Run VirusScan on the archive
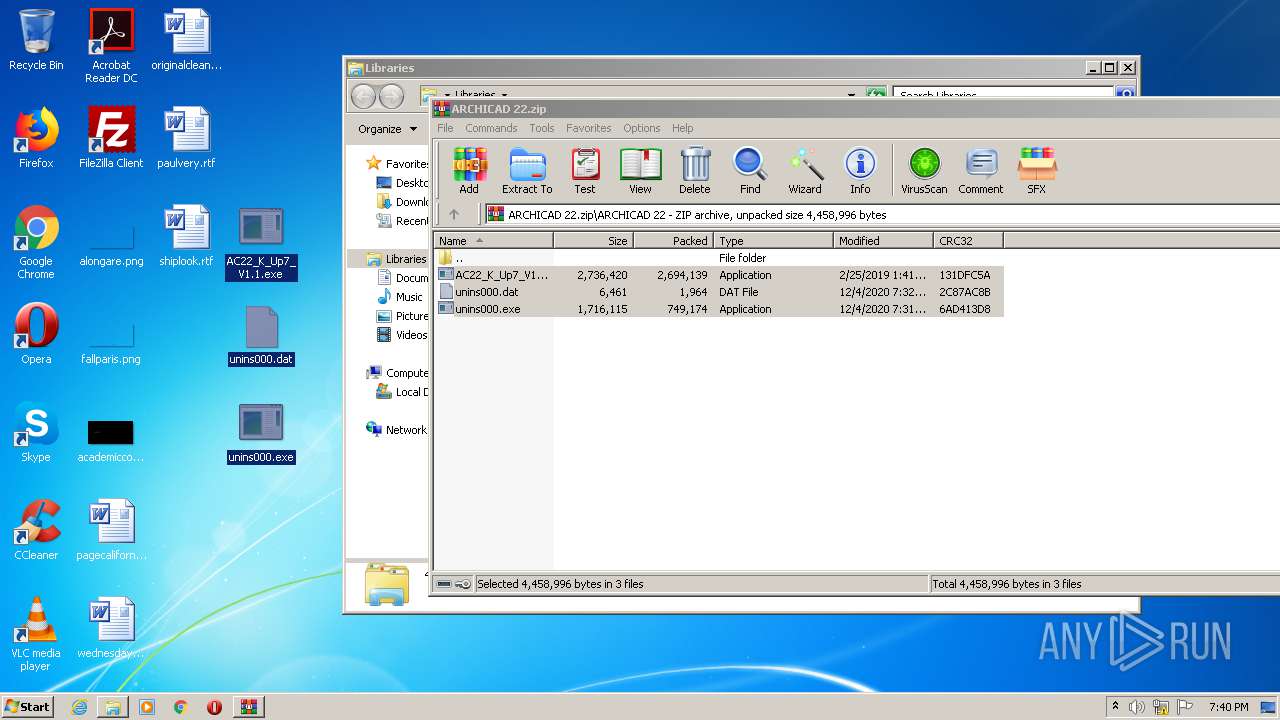 pos(924,170)
